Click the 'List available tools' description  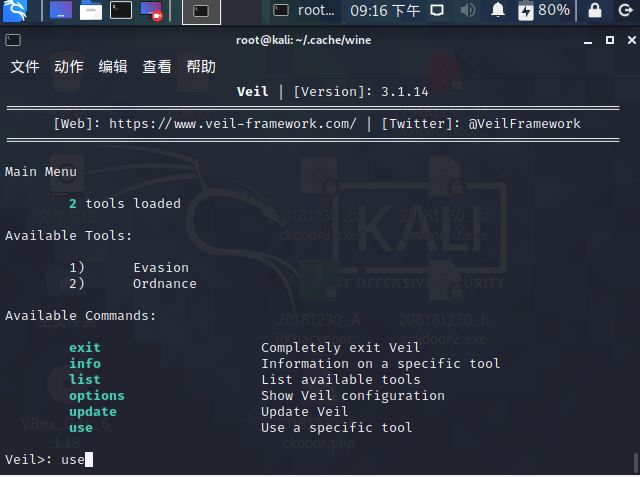[341, 379]
